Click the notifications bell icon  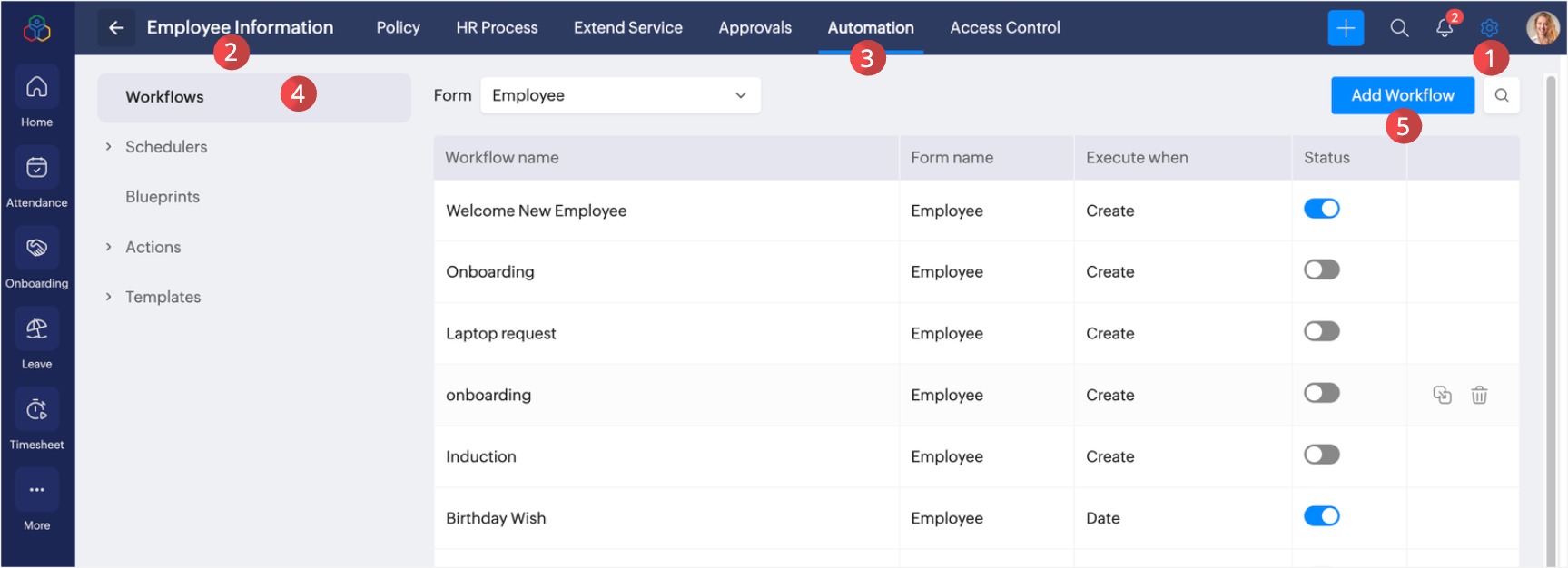tap(1444, 28)
